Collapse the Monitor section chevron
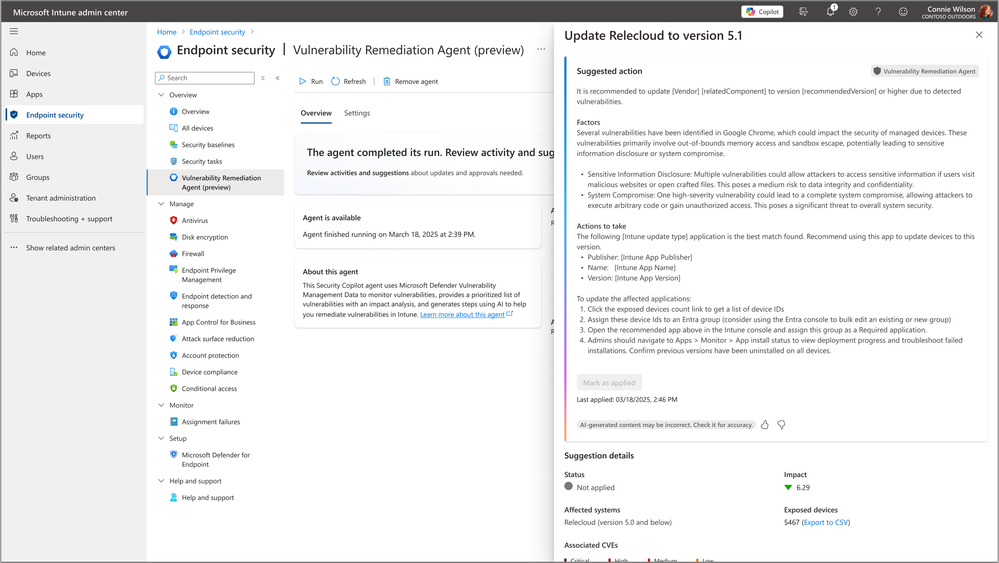 (161, 405)
